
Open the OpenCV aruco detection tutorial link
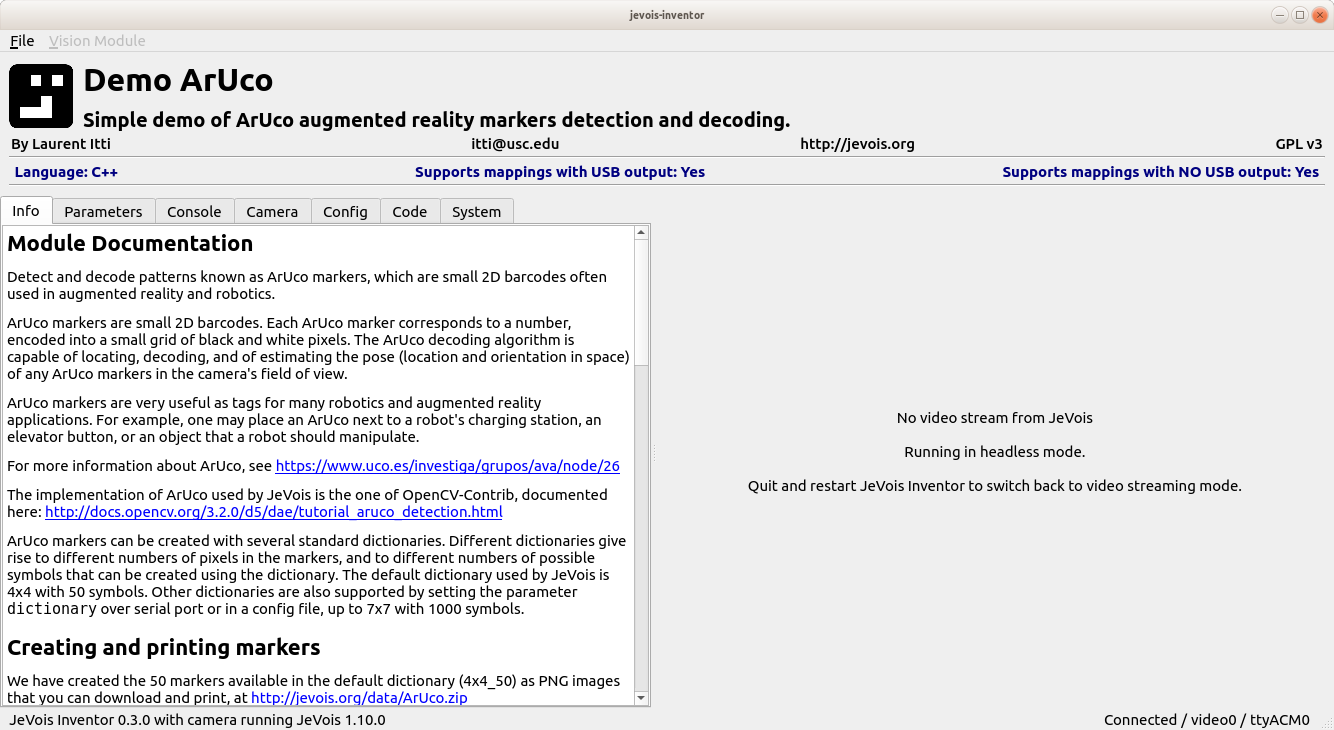[x=274, y=512]
